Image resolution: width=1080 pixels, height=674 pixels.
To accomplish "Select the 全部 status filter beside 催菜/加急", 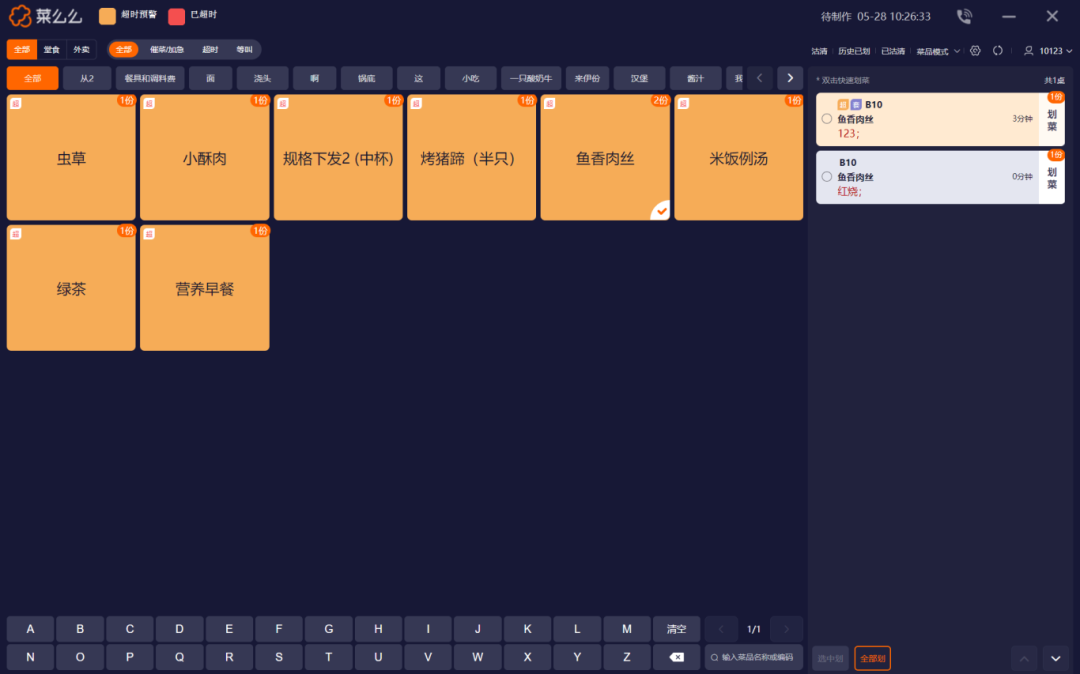I will coord(123,50).
